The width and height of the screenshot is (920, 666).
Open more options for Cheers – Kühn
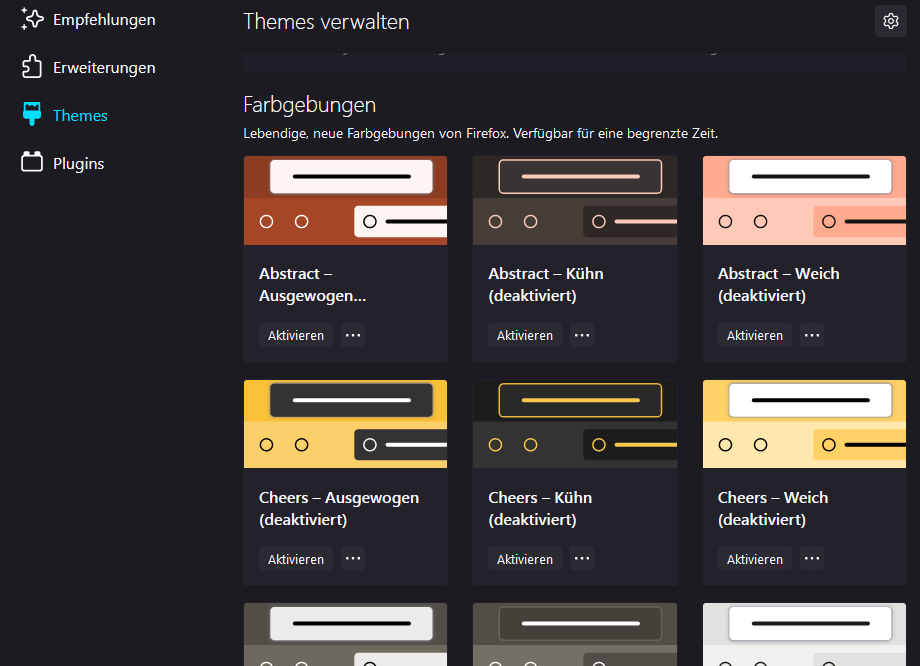coord(581,559)
